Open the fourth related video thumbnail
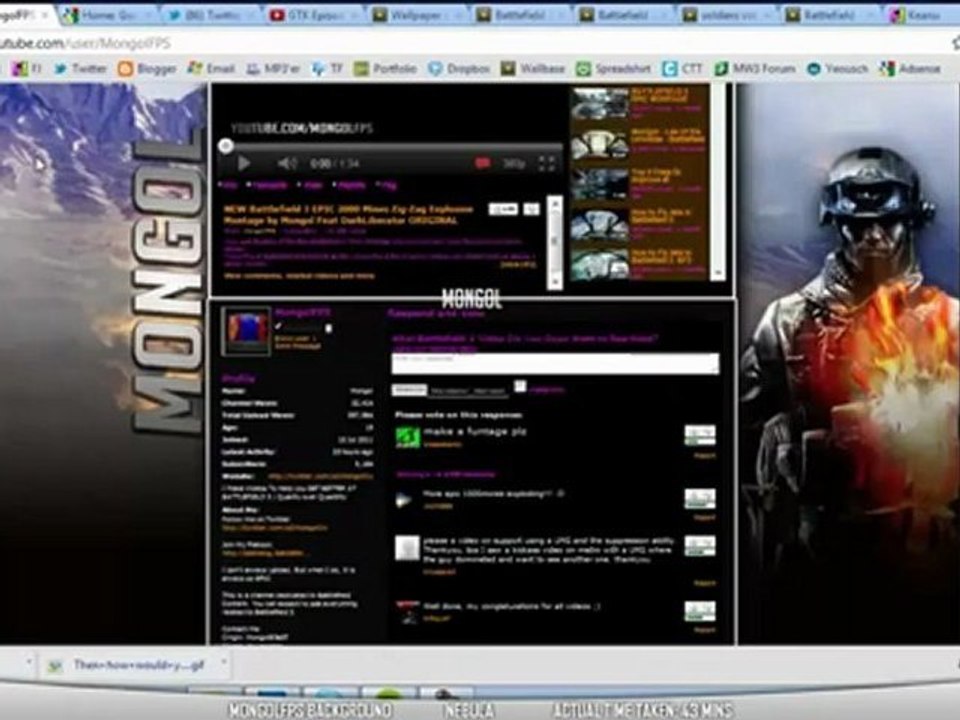The width and height of the screenshot is (960, 720). tap(599, 224)
